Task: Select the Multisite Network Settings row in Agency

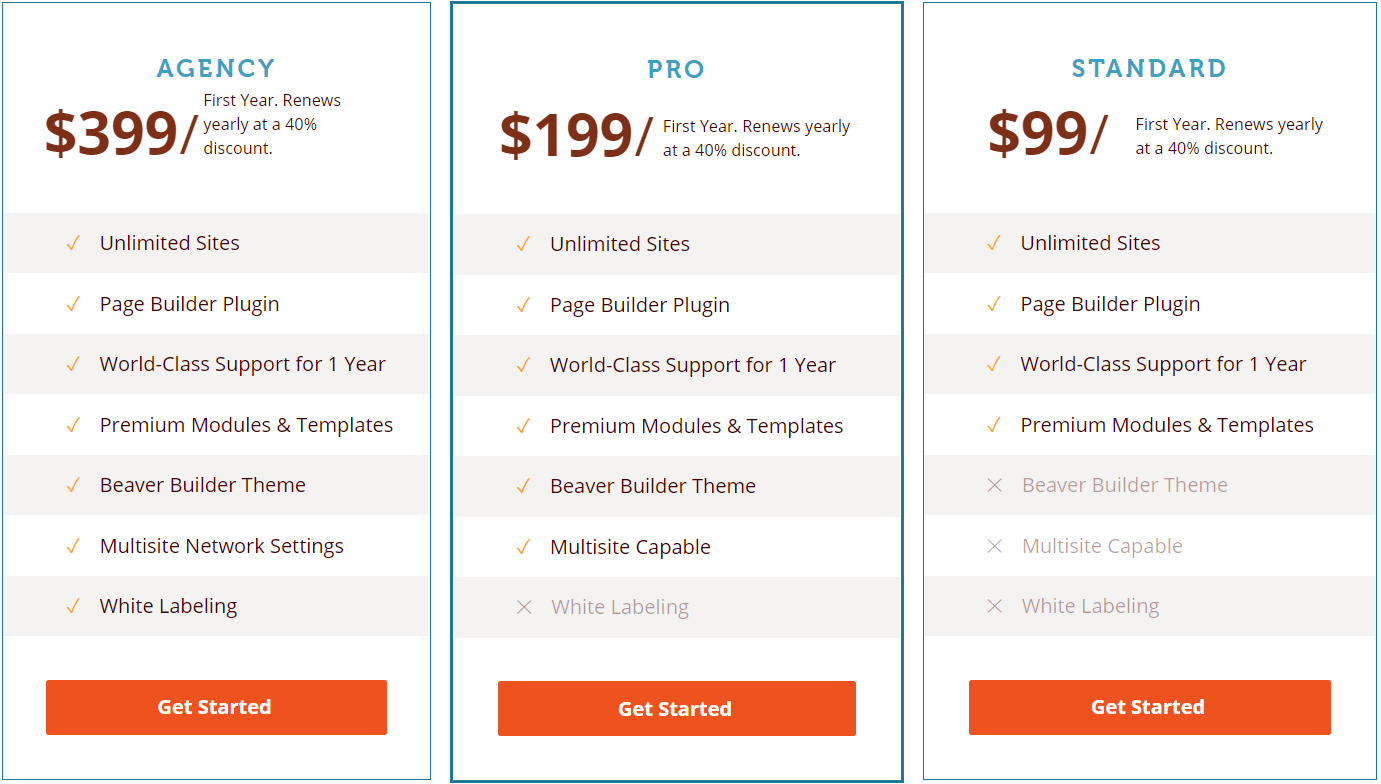Action: point(221,546)
